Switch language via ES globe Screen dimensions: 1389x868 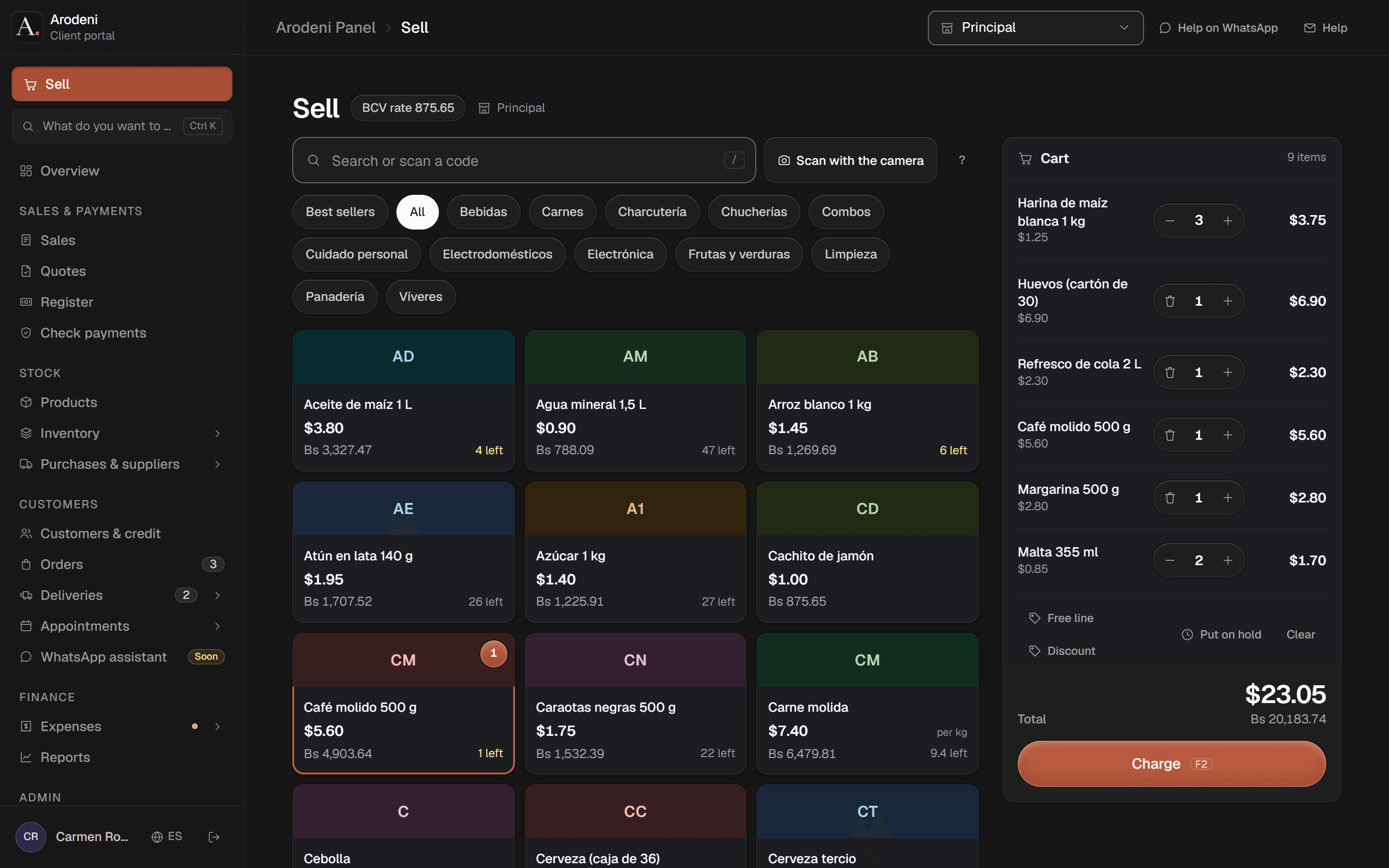(x=166, y=837)
